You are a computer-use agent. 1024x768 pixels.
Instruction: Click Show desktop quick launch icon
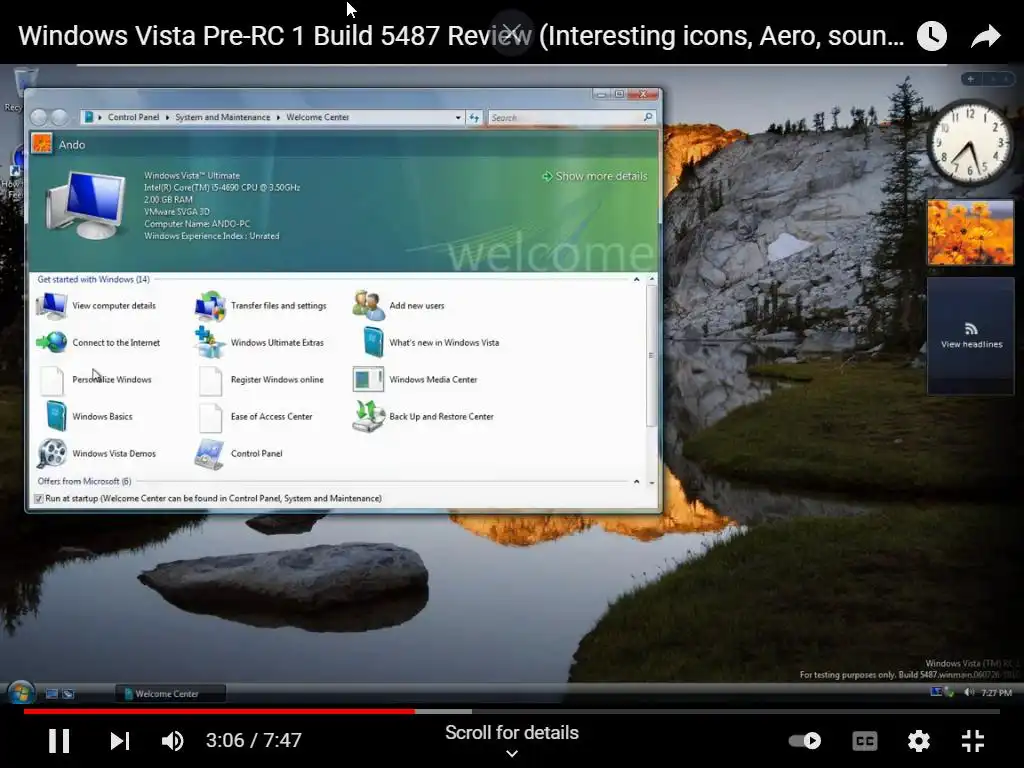52,694
